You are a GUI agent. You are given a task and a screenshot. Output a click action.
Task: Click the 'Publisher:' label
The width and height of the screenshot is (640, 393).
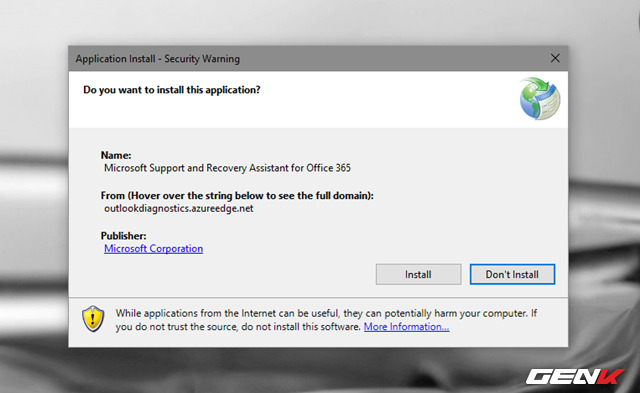123,236
